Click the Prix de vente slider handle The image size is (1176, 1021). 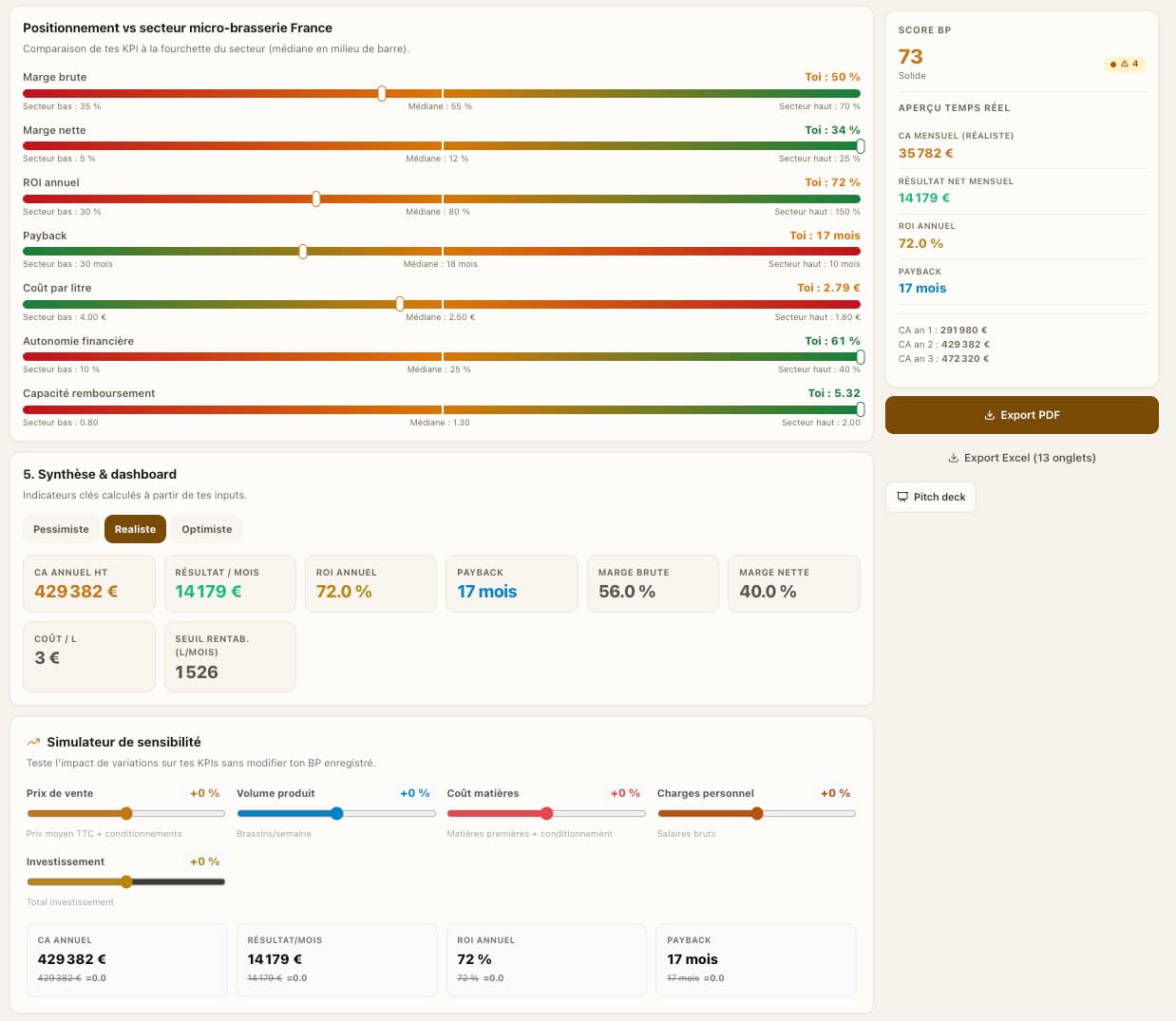(x=126, y=813)
